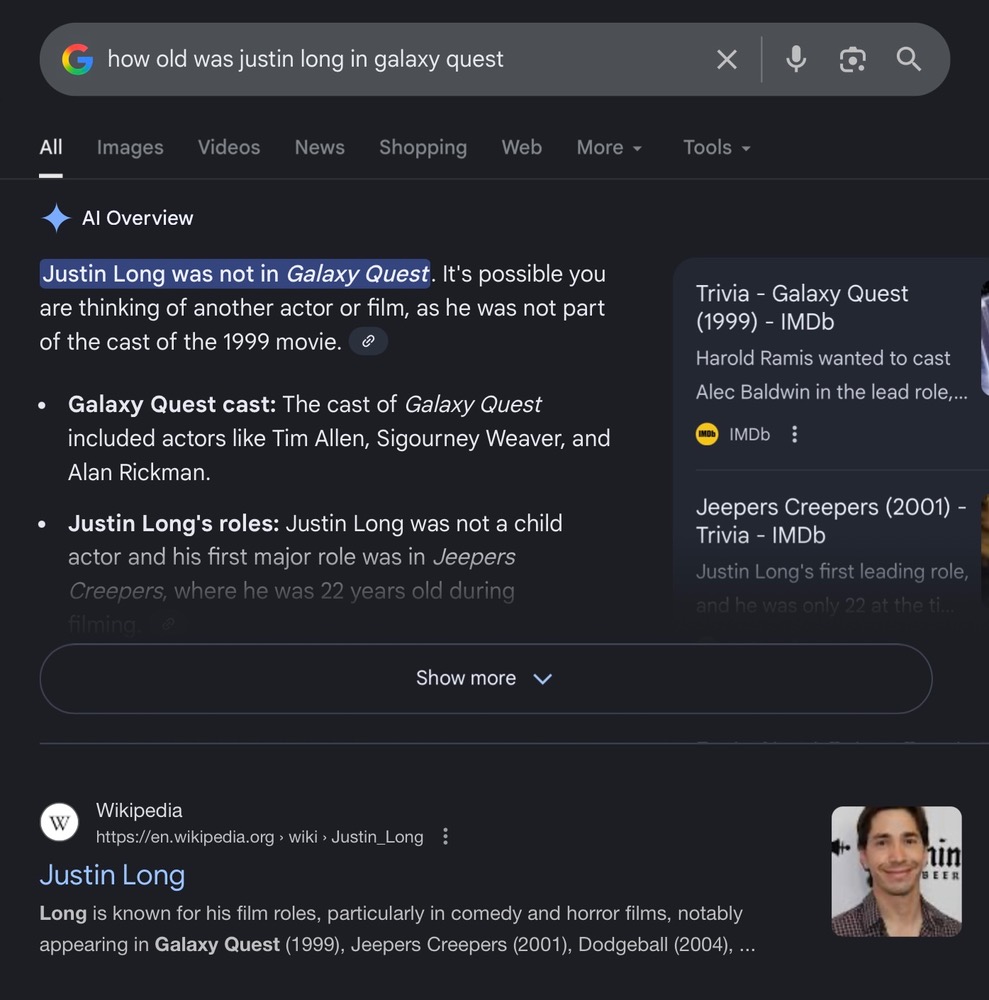The height and width of the screenshot is (1000, 989).
Task: Click the Justin Long photo thumbnail
Action: [896, 871]
